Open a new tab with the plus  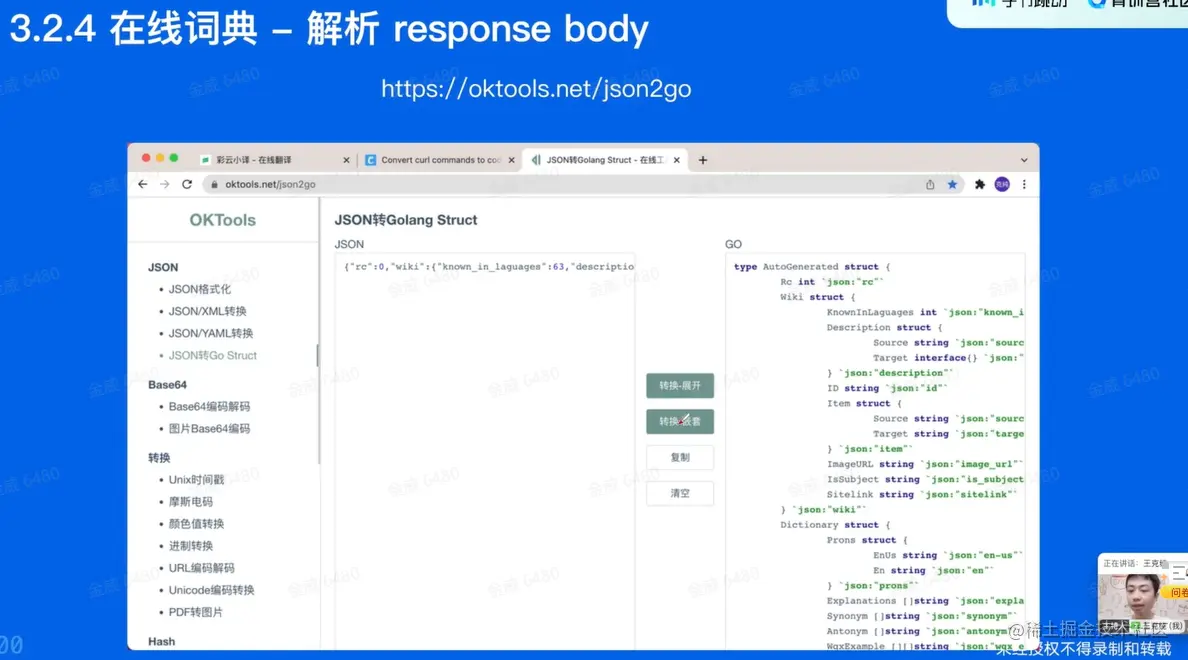(x=703, y=160)
